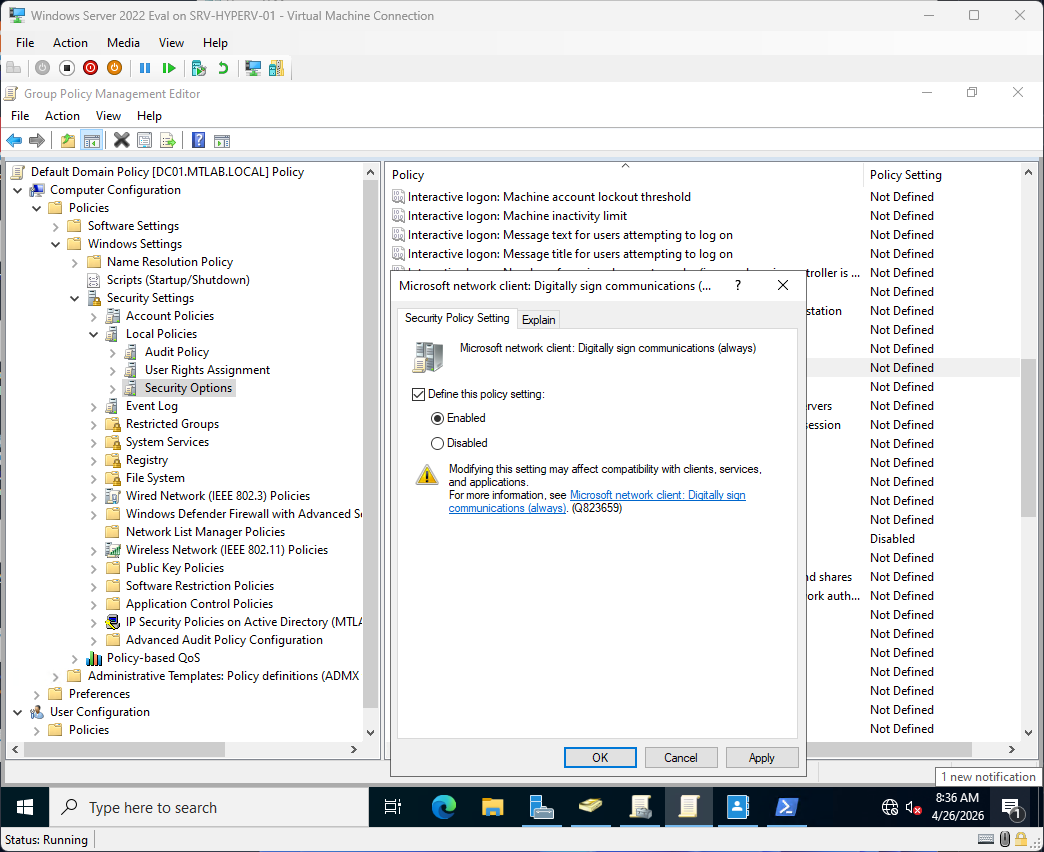Click the muted volume tray icon

pos(914,808)
